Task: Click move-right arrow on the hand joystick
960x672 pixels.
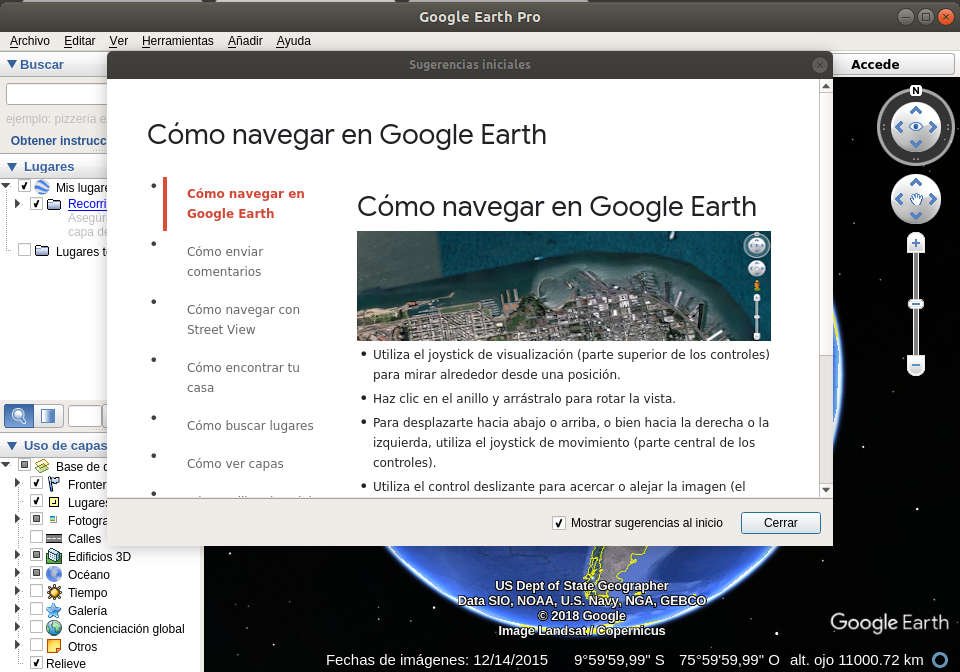Action: (932, 199)
